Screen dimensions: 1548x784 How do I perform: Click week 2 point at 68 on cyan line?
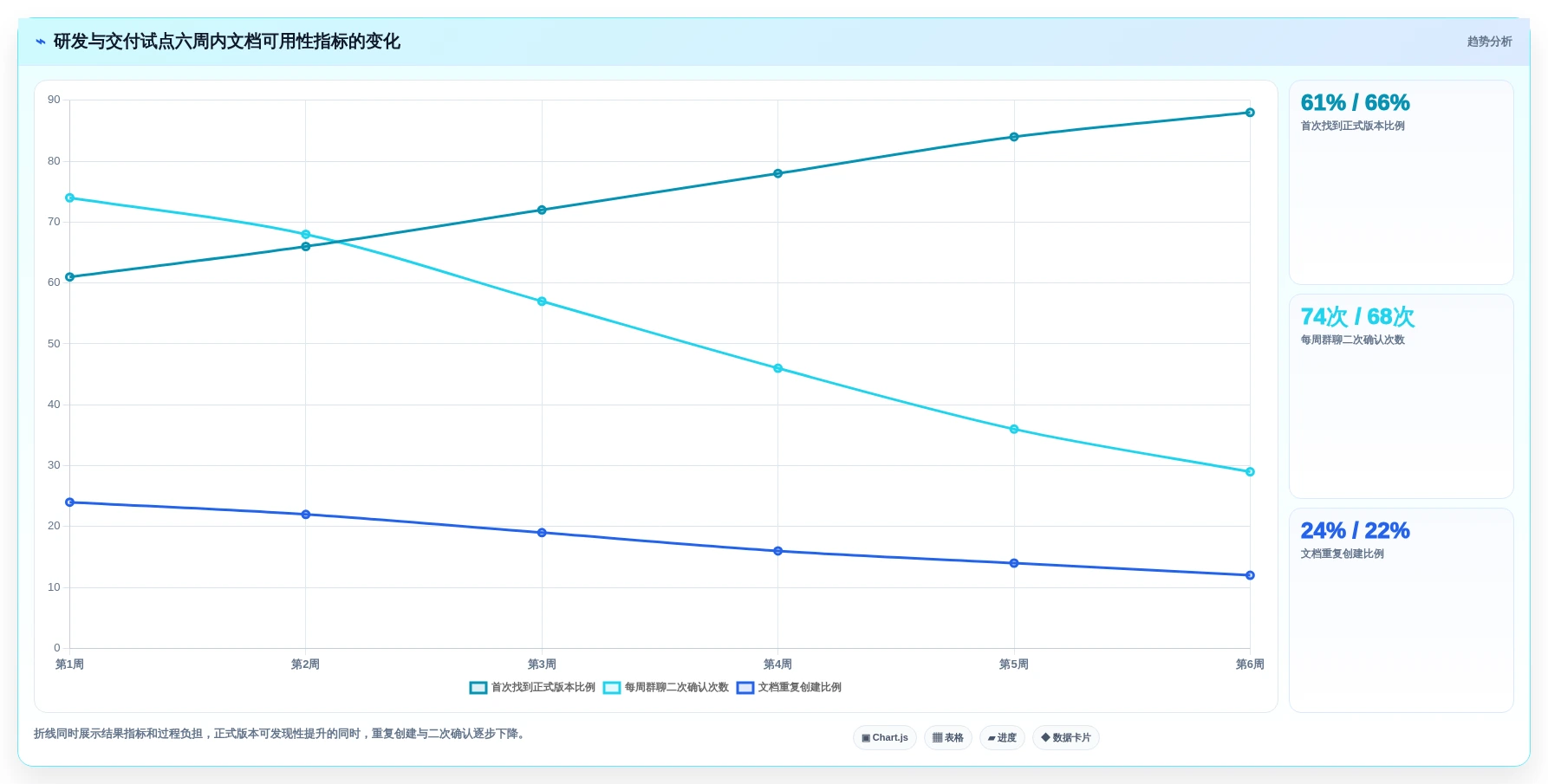pyautogui.click(x=306, y=235)
